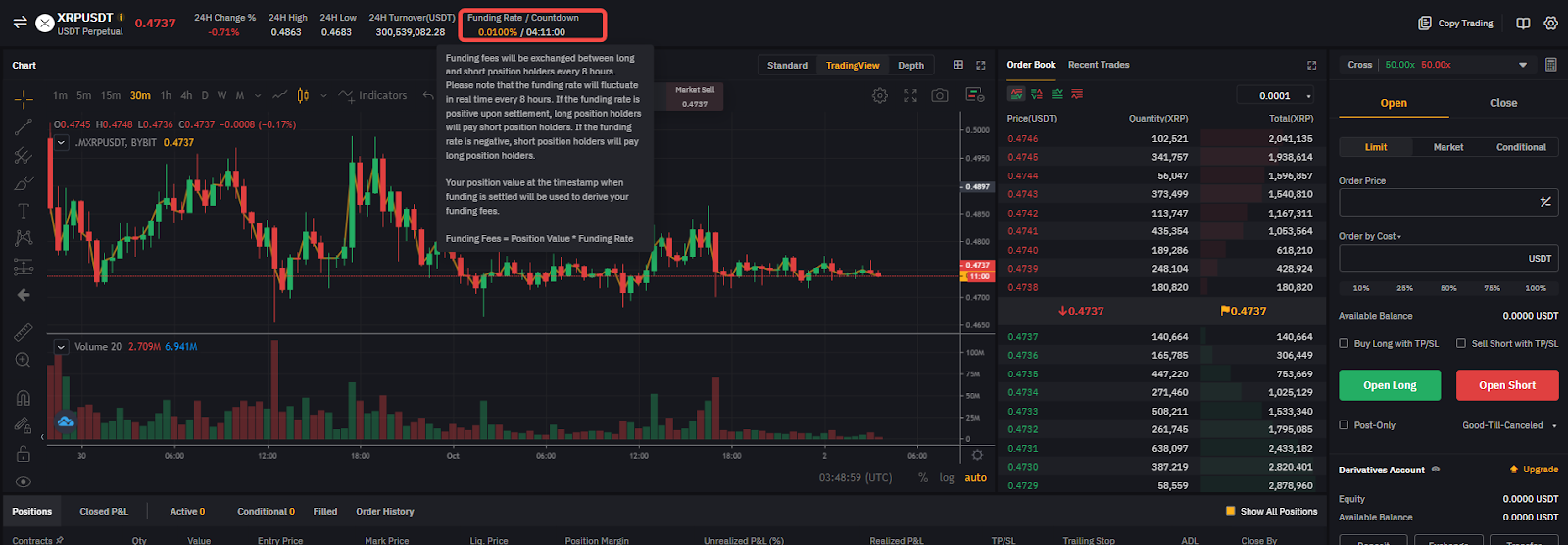
Task: Switch to the Depth chart view
Action: [x=910, y=66]
